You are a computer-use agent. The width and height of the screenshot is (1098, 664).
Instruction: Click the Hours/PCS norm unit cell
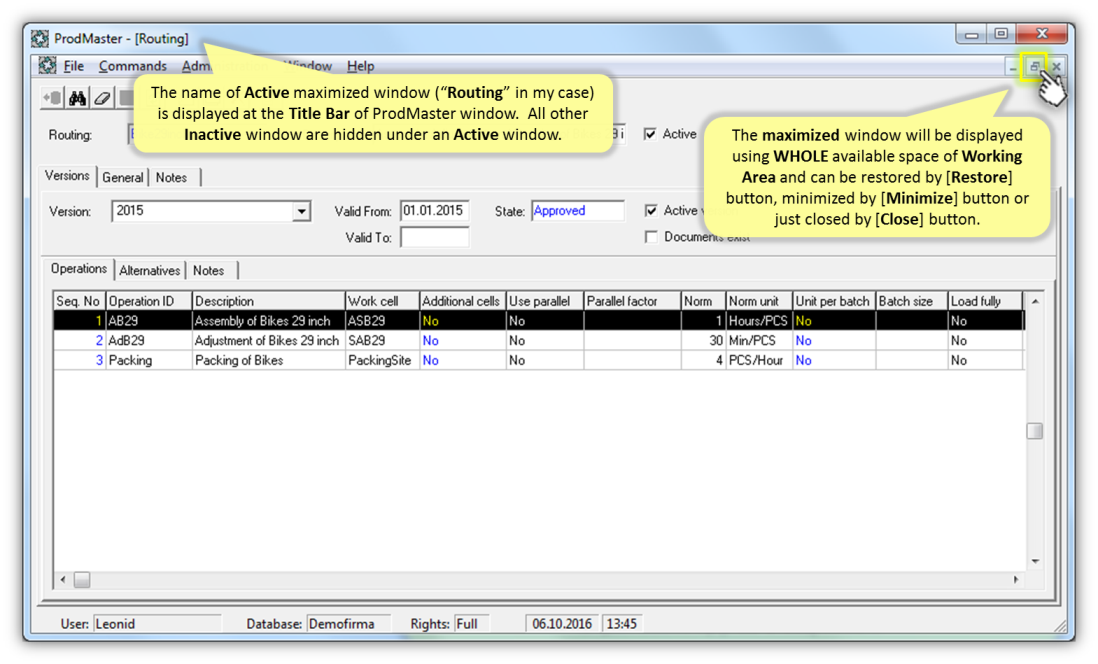click(x=758, y=321)
